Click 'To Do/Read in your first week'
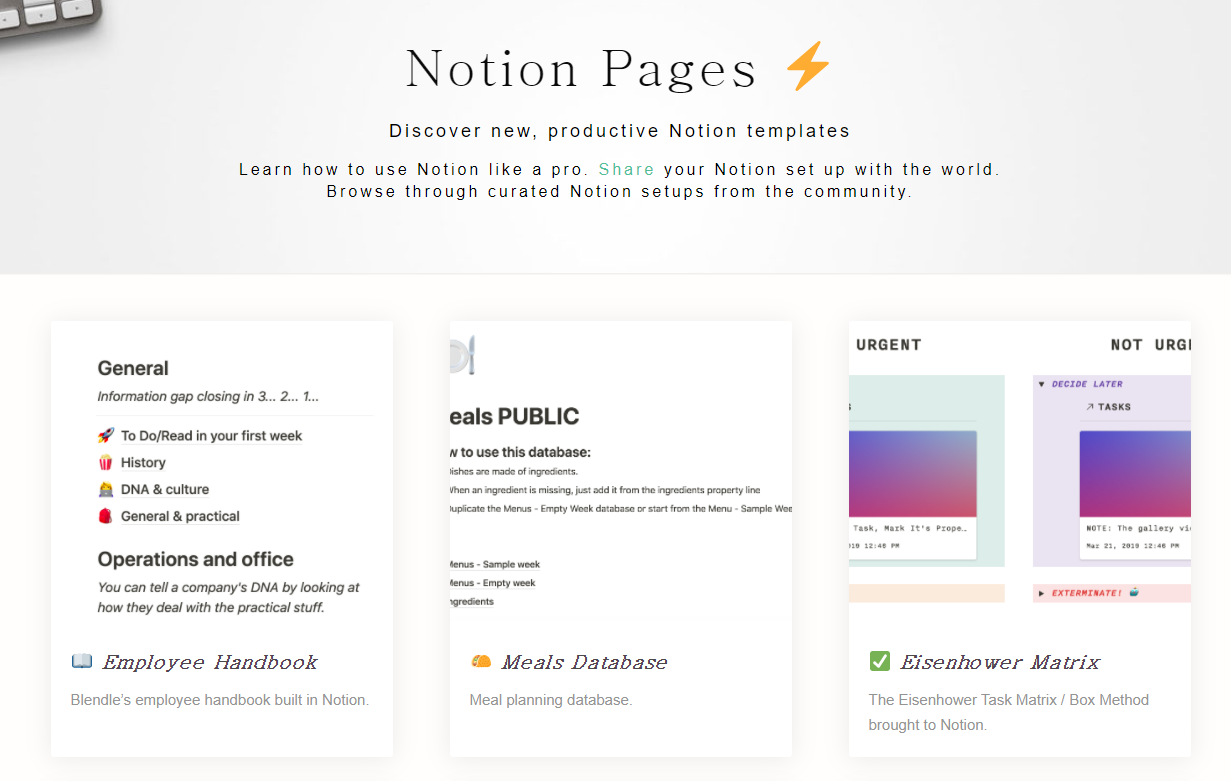The width and height of the screenshot is (1231, 781). click(x=211, y=436)
